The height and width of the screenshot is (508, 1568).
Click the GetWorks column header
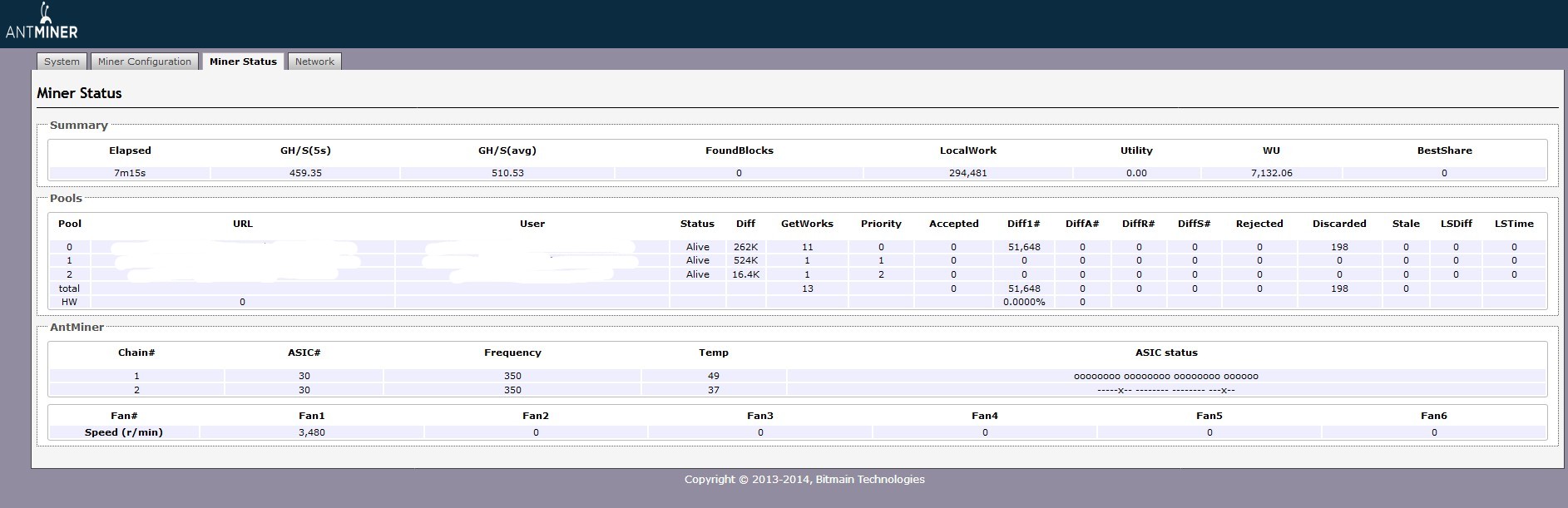pyautogui.click(x=807, y=224)
